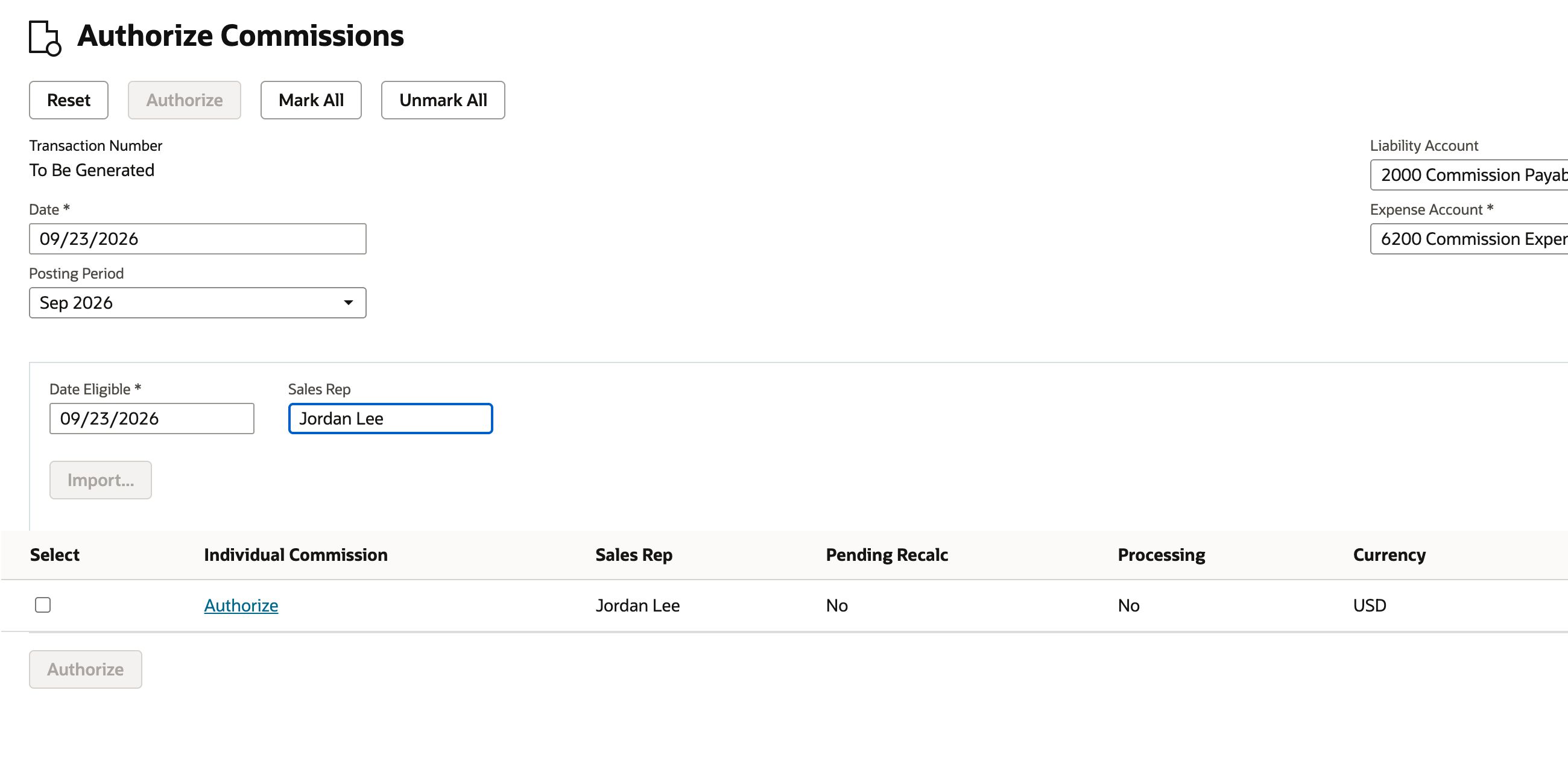Click the 'To Be Generated' transaction number text
Image resolution: width=1568 pixels, height=784 pixels.
click(92, 170)
